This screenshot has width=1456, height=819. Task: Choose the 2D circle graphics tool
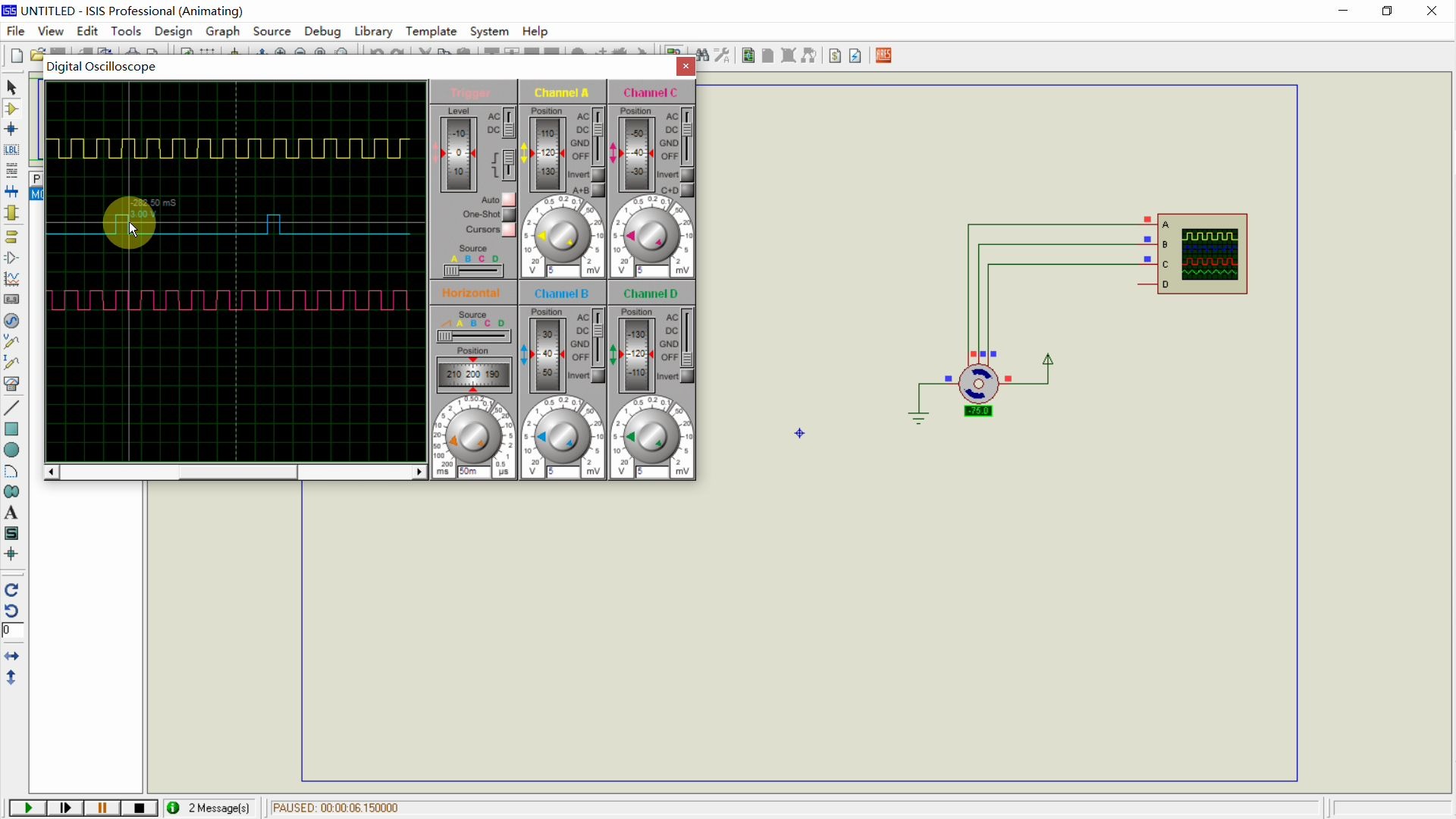click(x=11, y=450)
